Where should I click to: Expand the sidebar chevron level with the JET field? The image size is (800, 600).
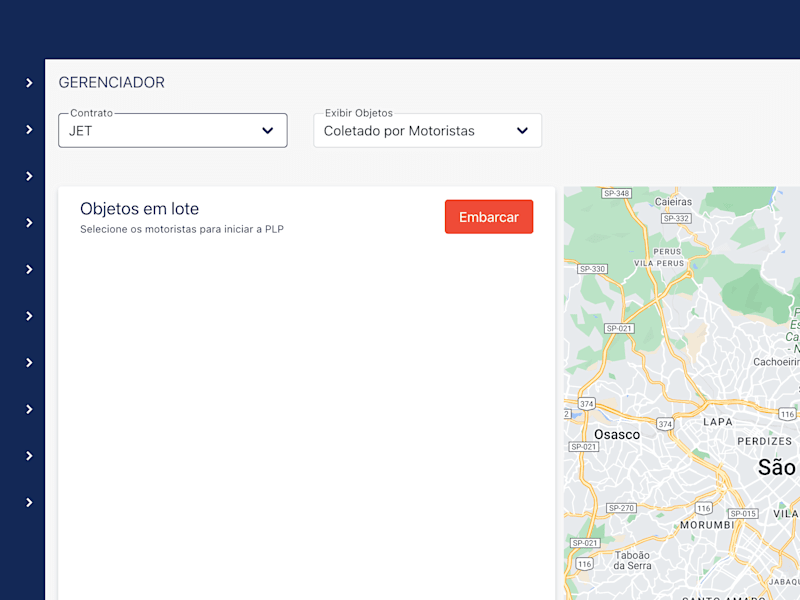pos(29,130)
